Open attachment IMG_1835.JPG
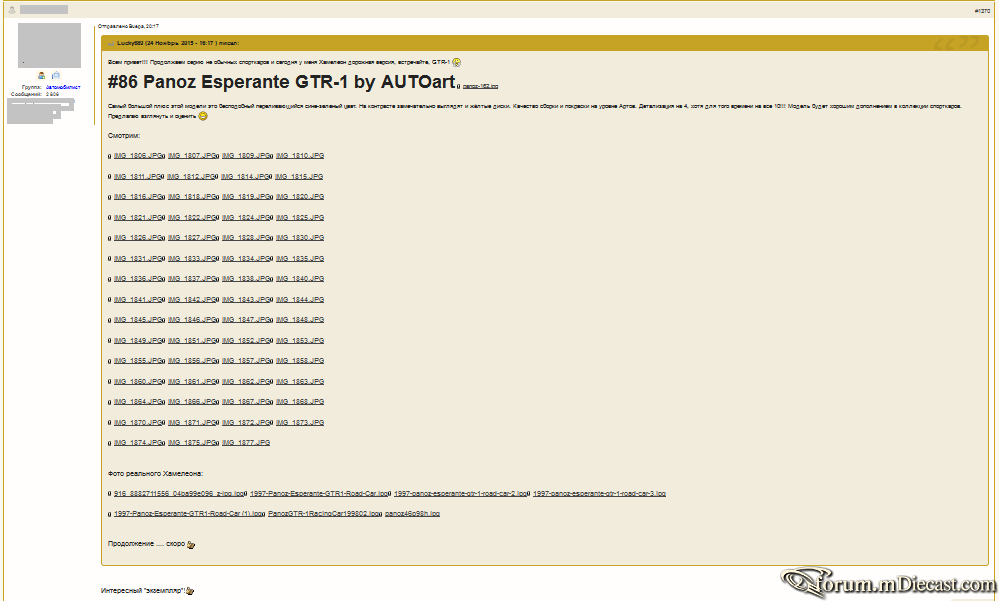Viewport: 999px width, 601px height. 300,259
